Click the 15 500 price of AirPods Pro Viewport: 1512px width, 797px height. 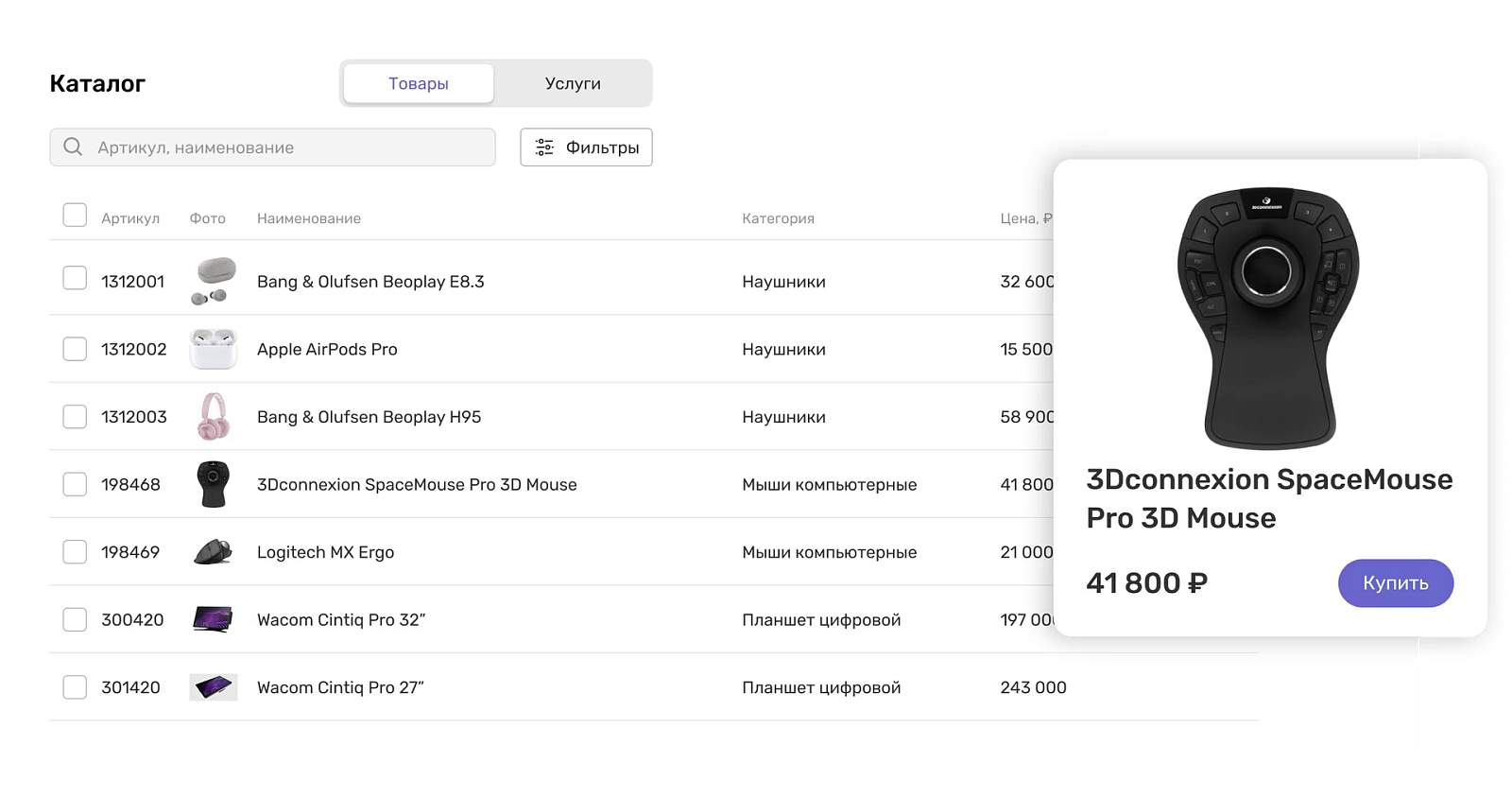click(1026, 350)
